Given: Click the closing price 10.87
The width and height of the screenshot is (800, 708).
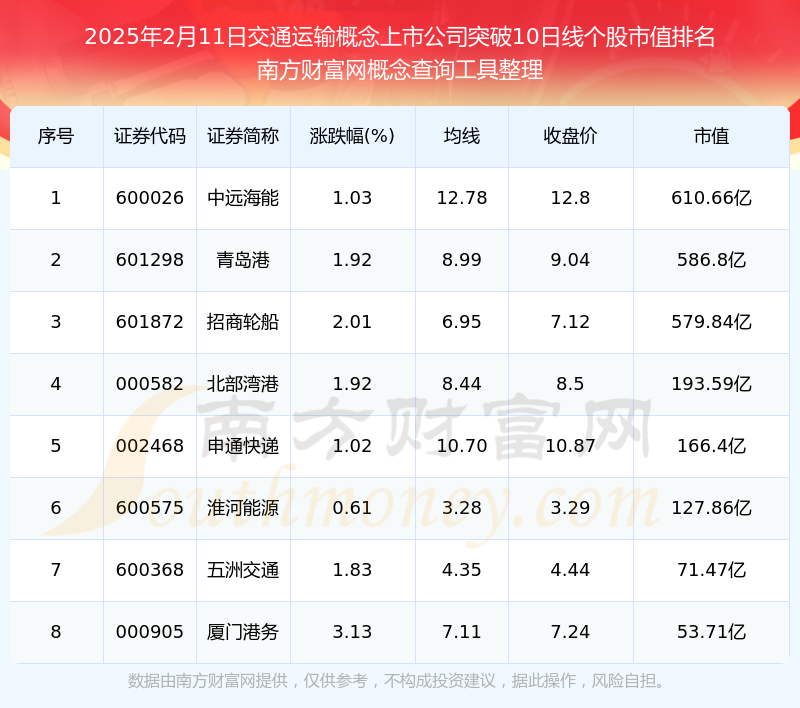Looking at the screenshot, I should point(570,446).
